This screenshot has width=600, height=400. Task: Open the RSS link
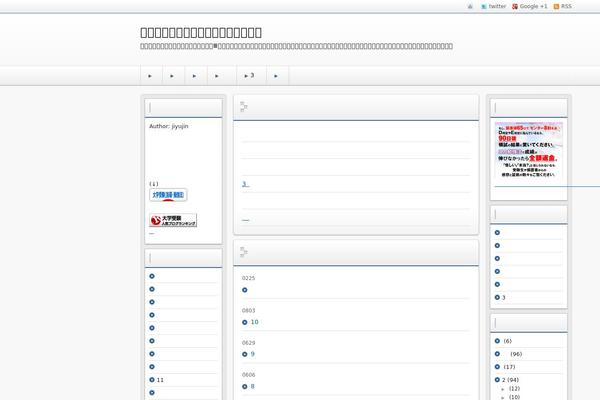(x=566, y=7)
